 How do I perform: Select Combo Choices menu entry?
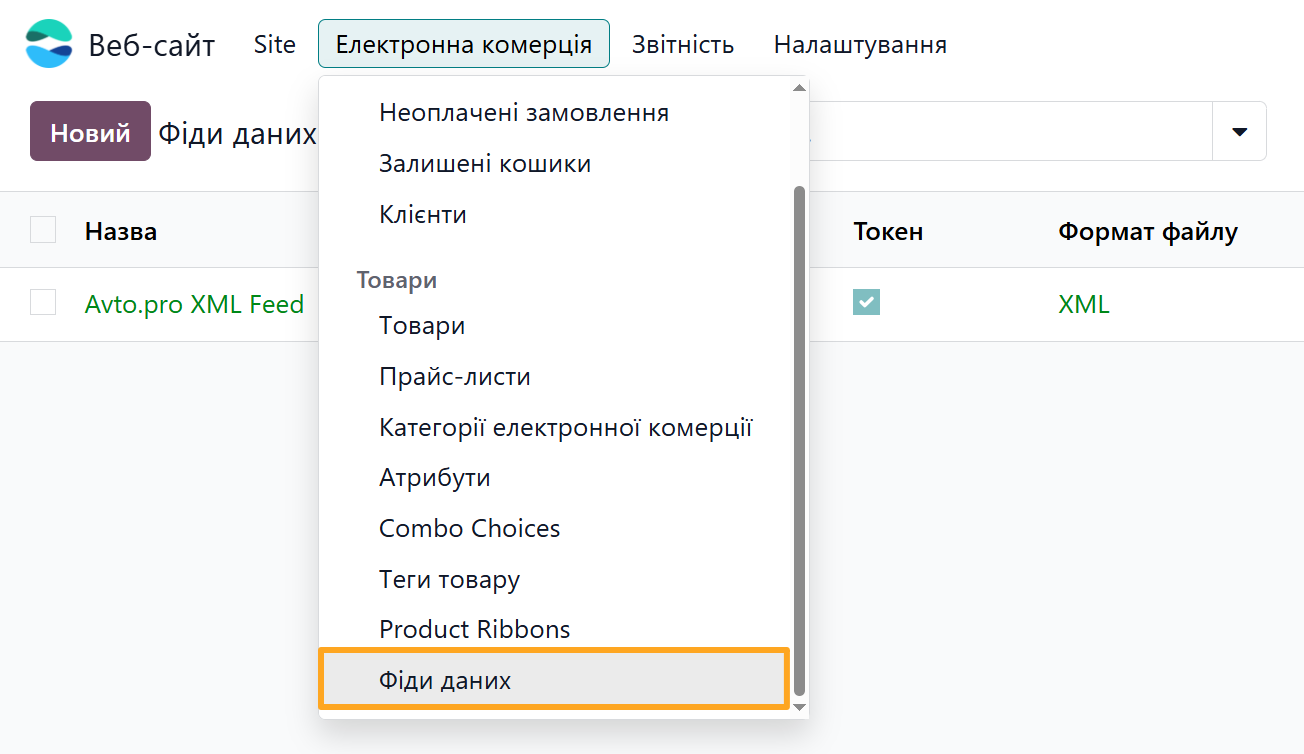[469, 528]
